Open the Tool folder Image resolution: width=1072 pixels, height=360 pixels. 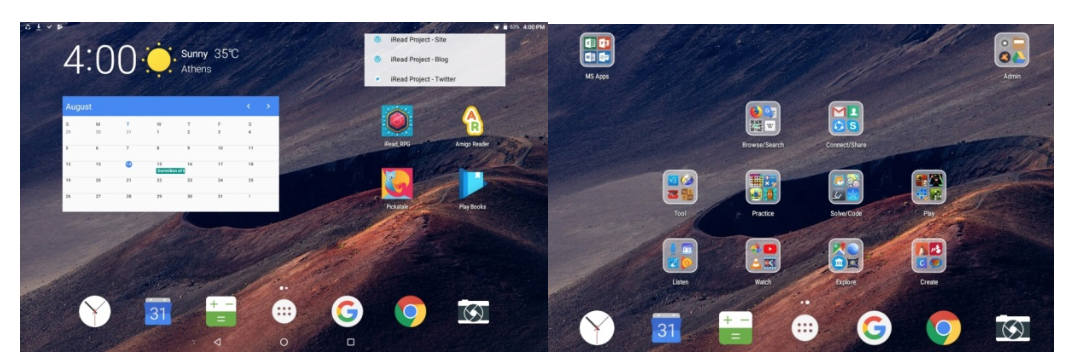tap(680, 187)
